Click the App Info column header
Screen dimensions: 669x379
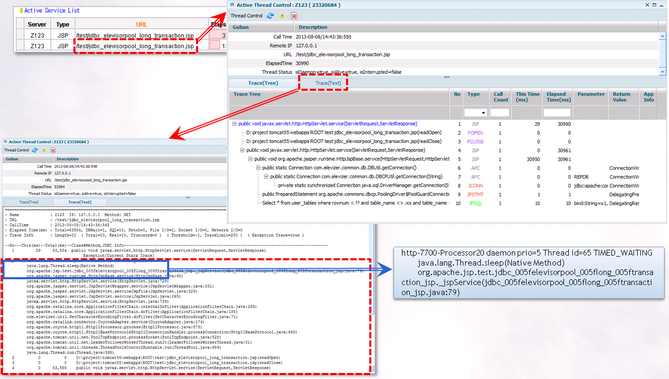click(x=649, y=97)
